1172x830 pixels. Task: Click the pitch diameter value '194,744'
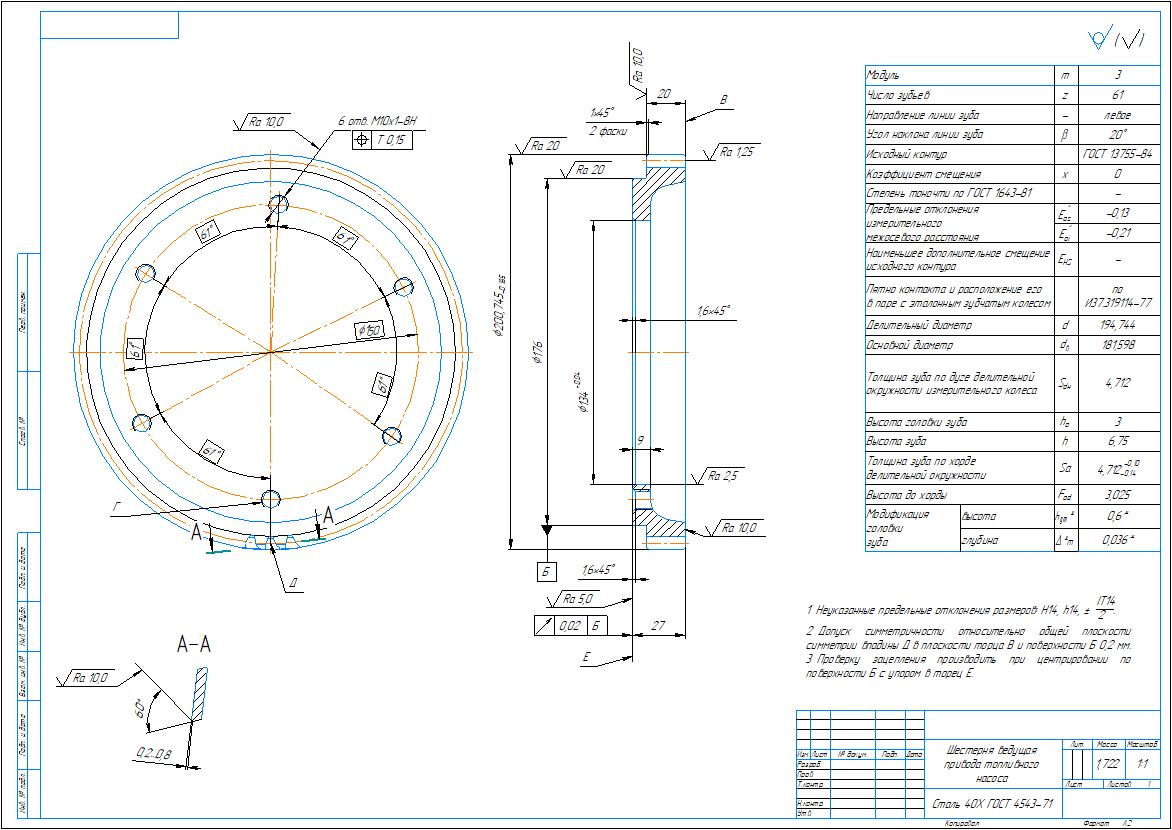tap(1117, 325)
